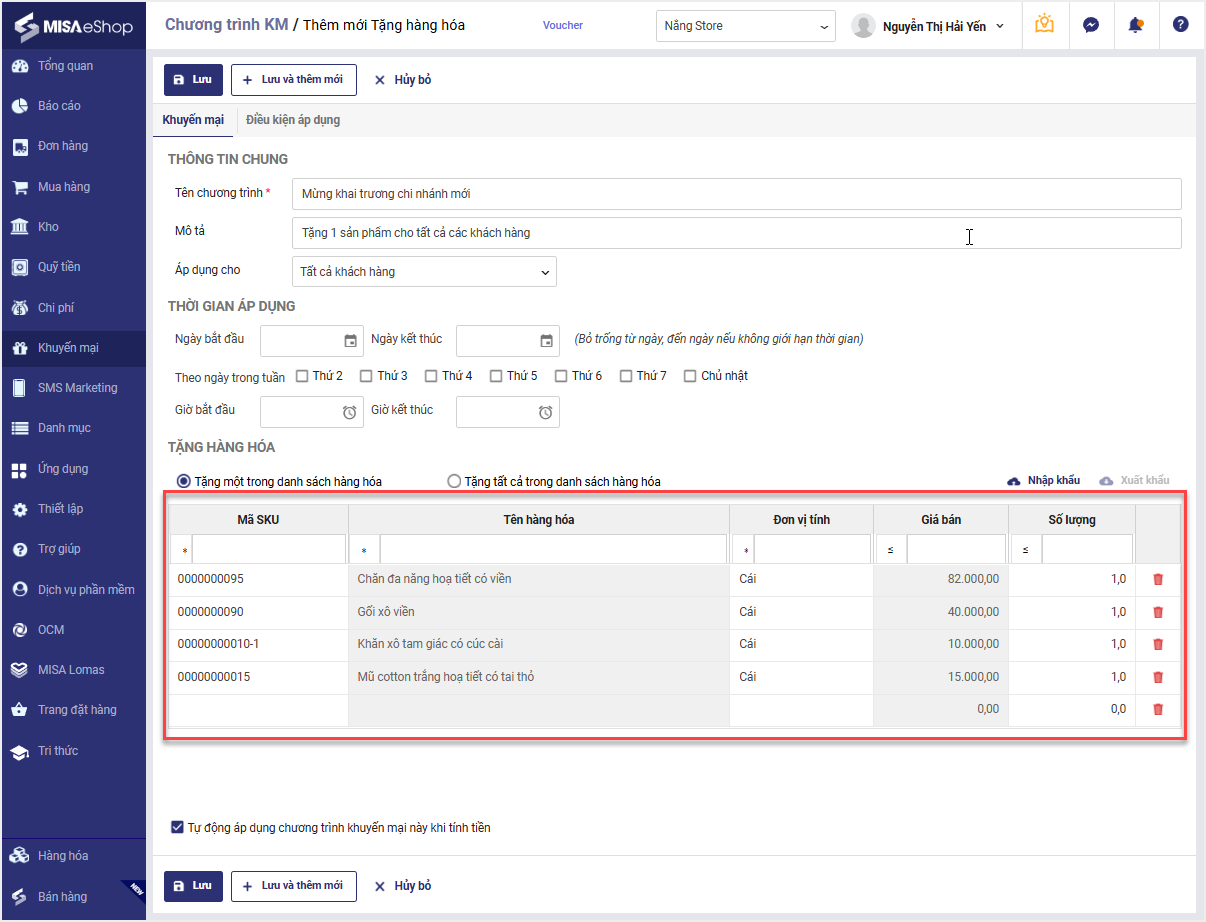Image resolution: width=1206 pixels, height=922 pixels.
Task: Click the Messenger chat icon in header
Action: 1091,25
